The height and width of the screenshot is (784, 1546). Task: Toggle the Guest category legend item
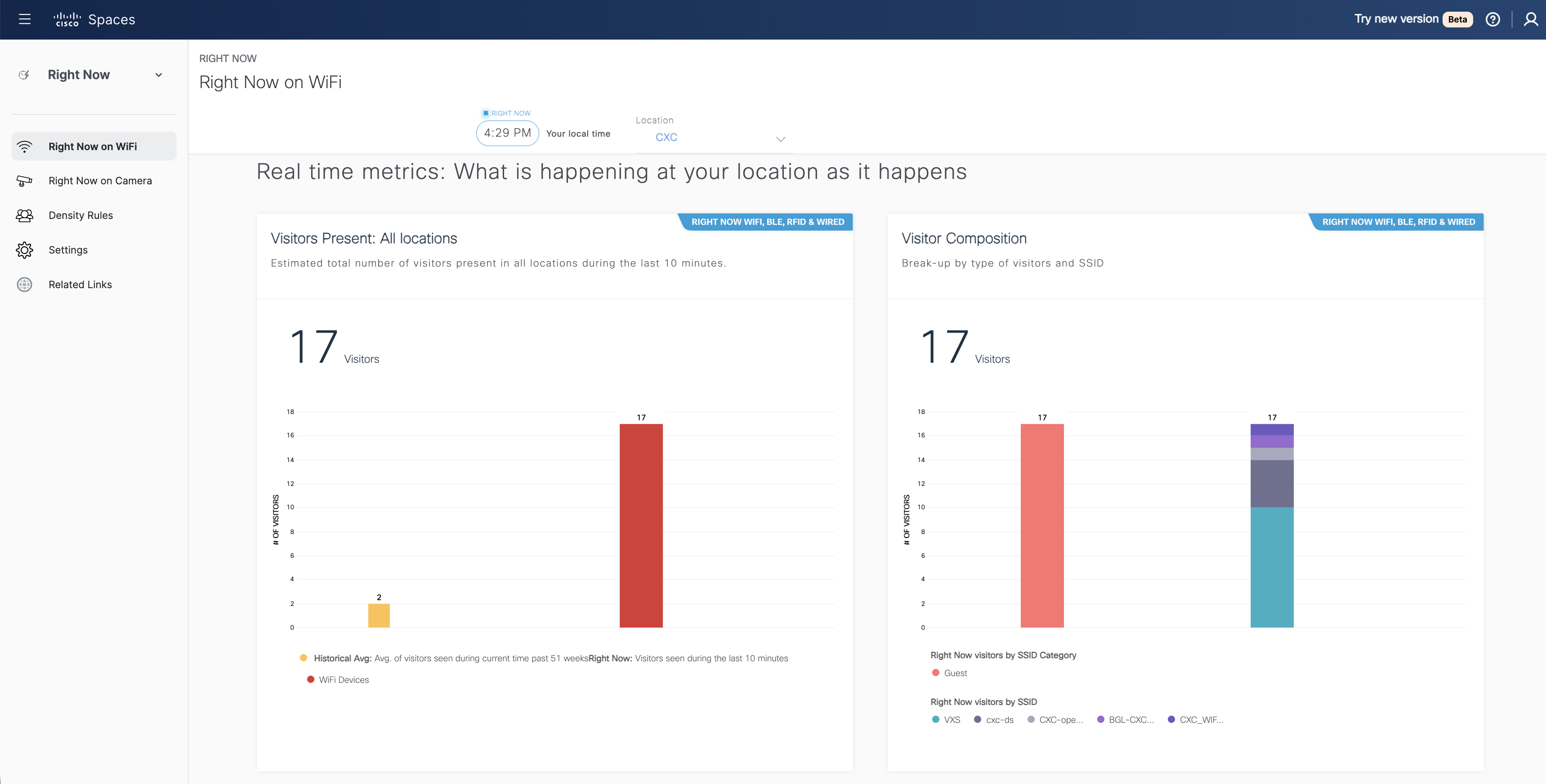pyautogui.click(x=955, y=673)
